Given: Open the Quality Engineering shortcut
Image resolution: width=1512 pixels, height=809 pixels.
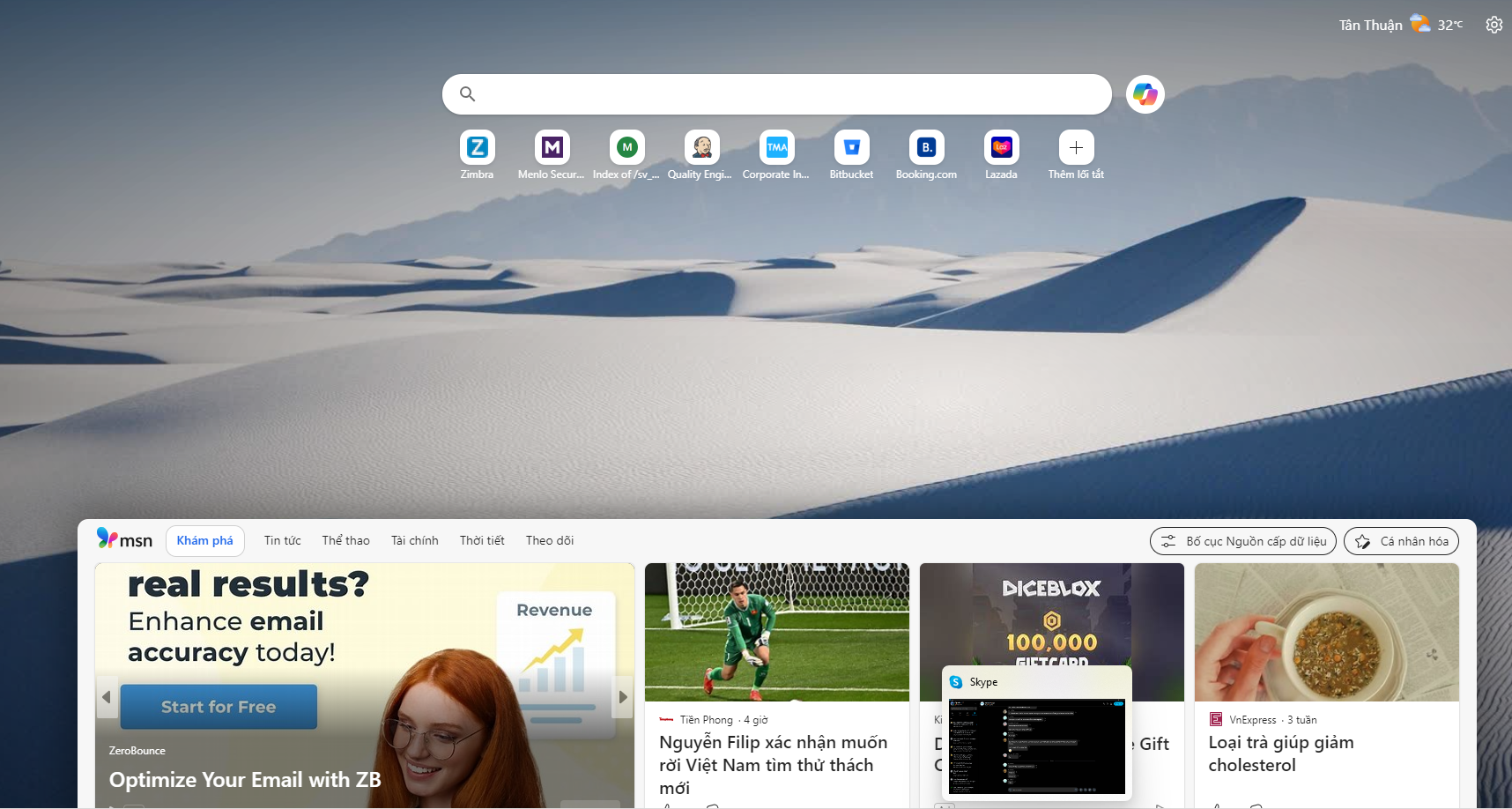Looking at the screenshot, I should pos(701,148).
